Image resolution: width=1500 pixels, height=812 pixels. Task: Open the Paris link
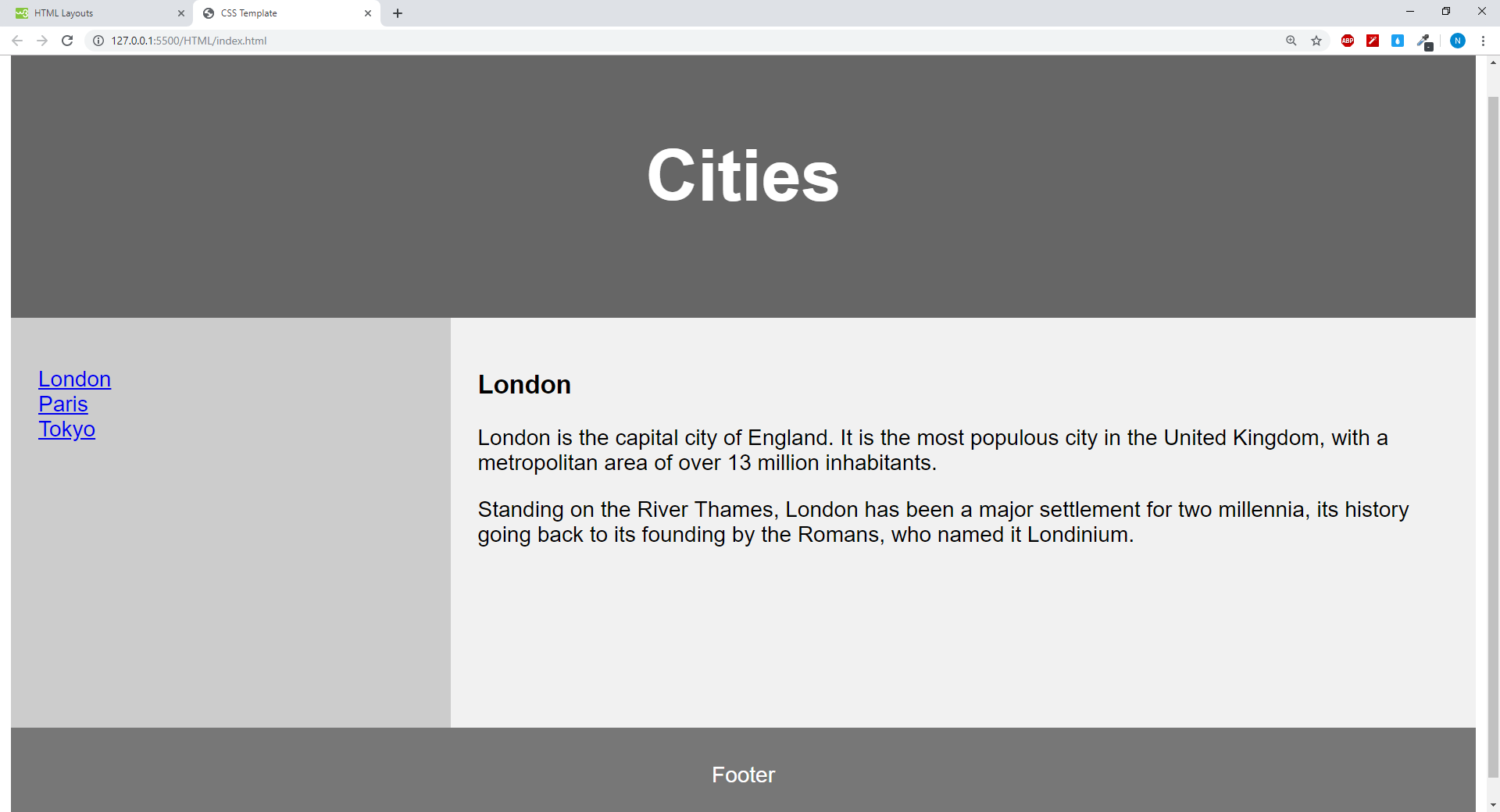tap(63, 404)
